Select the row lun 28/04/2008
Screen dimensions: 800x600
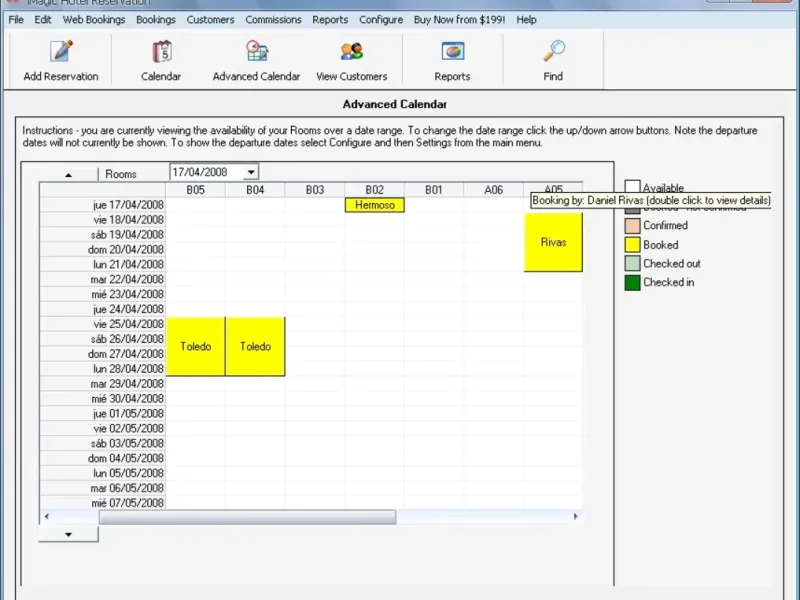(103, 369)
